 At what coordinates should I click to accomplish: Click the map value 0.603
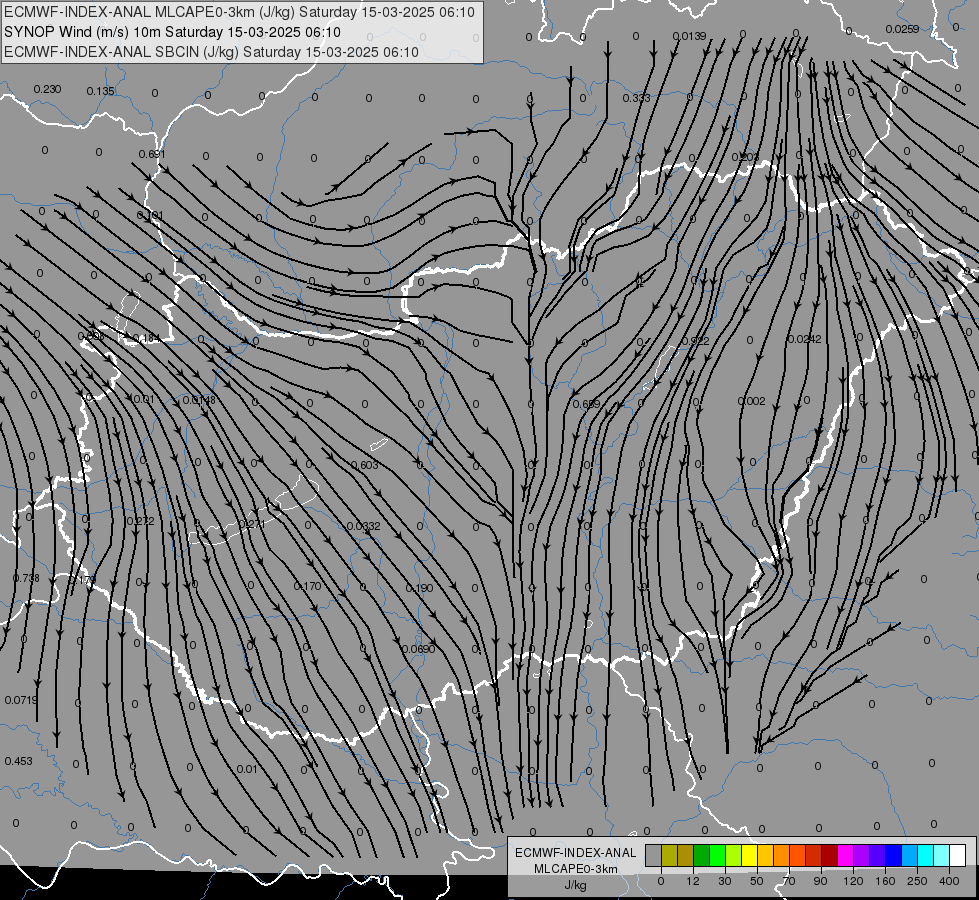[365, 465]
